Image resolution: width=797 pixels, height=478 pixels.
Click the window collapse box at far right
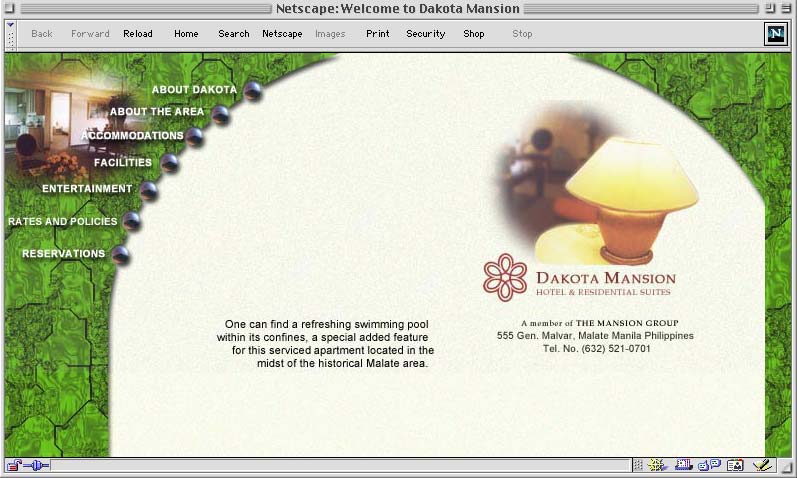click(x=786, y=8)
